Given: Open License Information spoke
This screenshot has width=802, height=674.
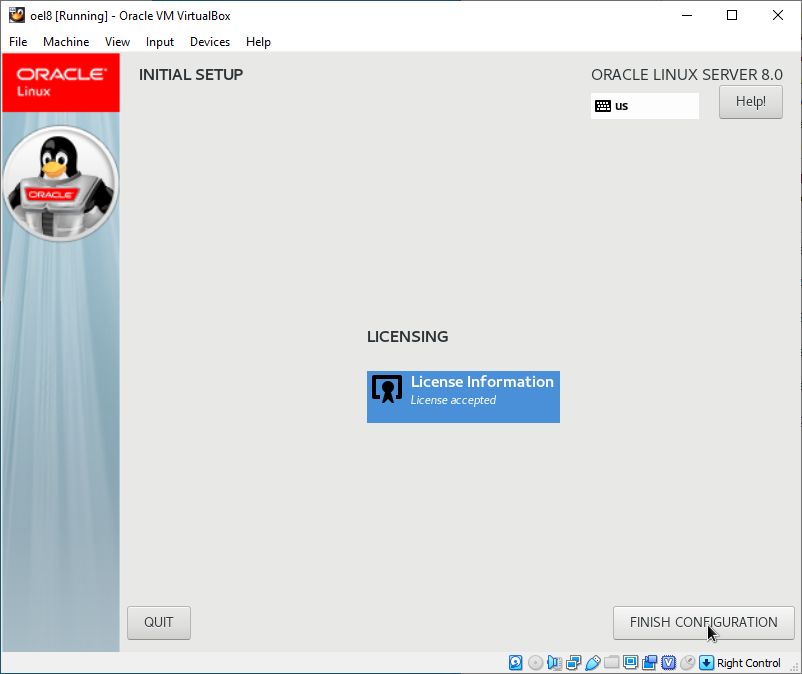Looking at the screenshot, I should (x=463, y=397).
